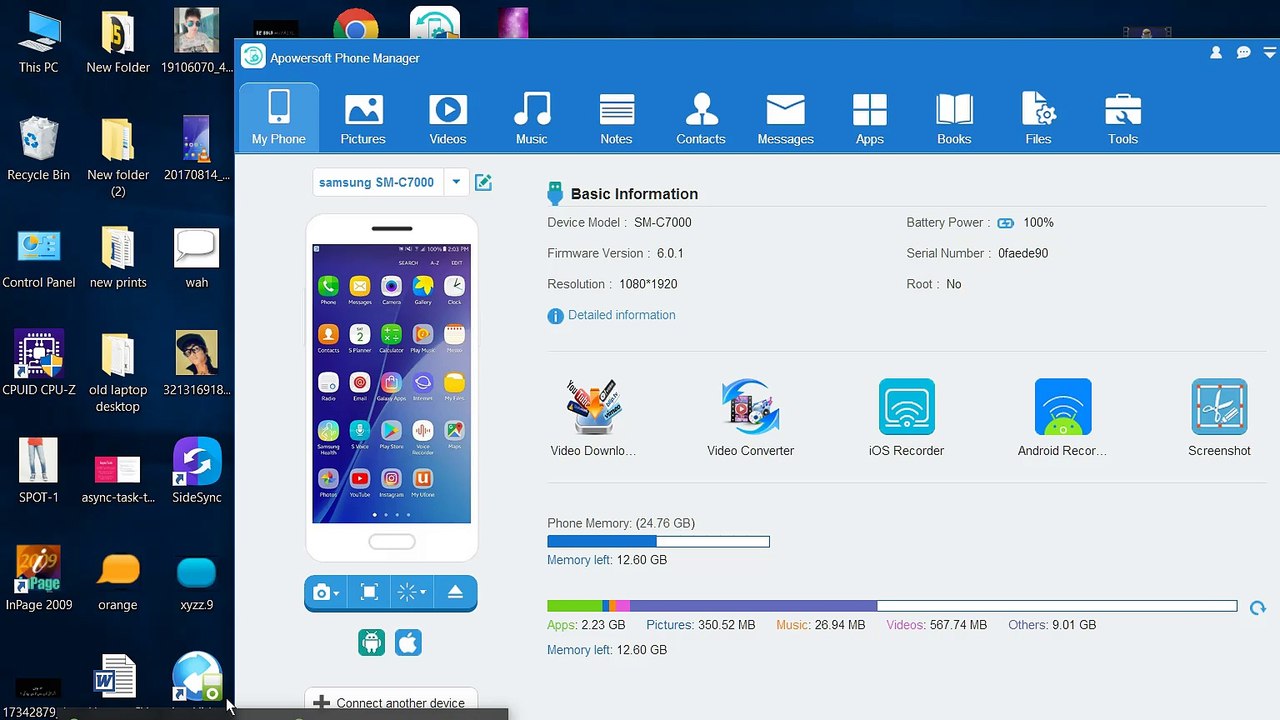Open the Tools toolbox icon
1280x720 pixels.
[x=1123, y=110]
